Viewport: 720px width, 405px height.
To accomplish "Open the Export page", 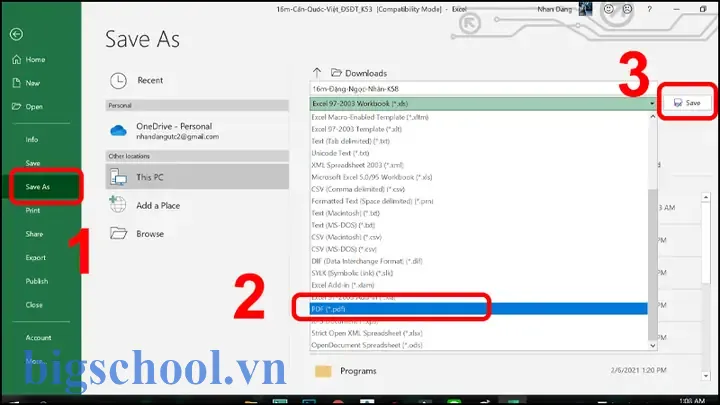I will pos(35,258).
